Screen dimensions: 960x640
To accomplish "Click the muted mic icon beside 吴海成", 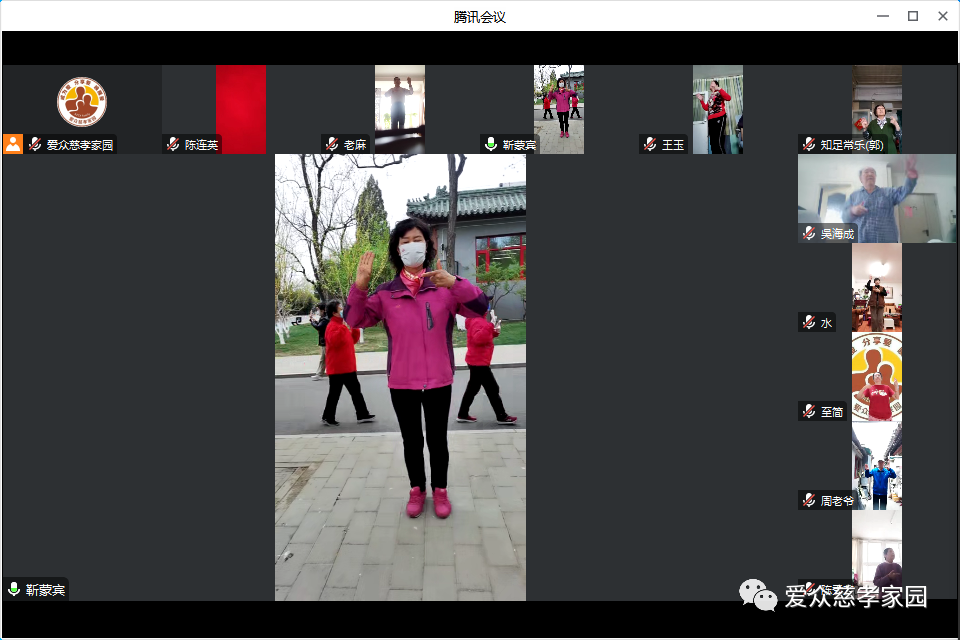I will [x=809, y=233].
